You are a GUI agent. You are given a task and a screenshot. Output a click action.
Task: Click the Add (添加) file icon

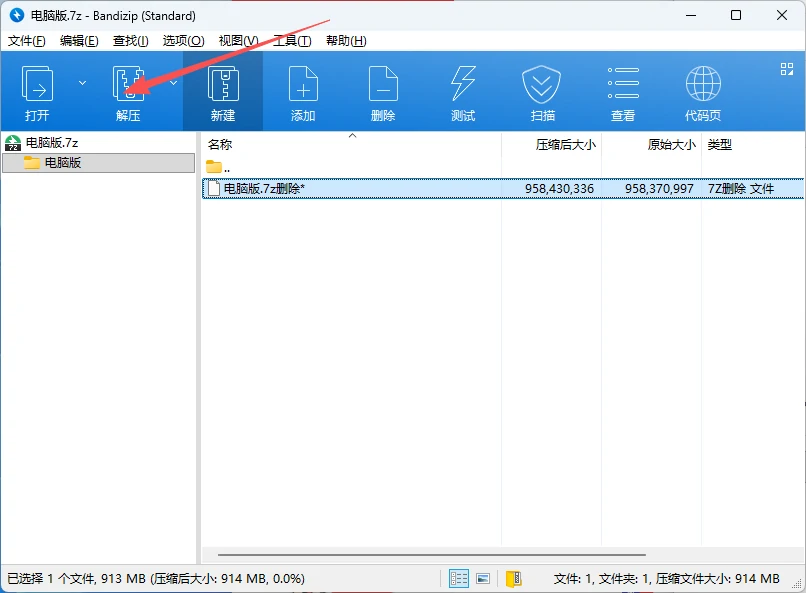303,84
